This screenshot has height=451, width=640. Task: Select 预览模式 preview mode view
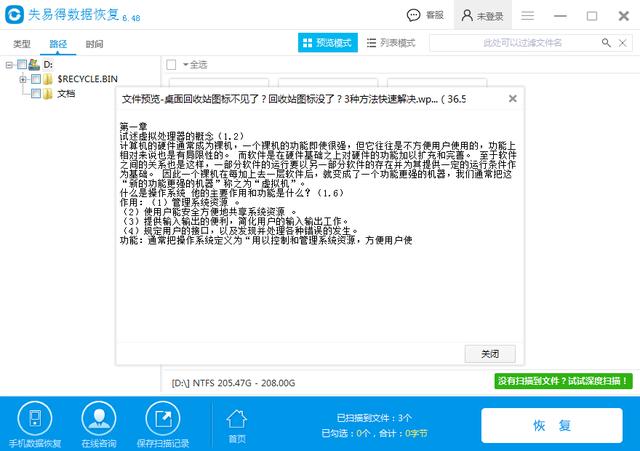click(328, 42)
